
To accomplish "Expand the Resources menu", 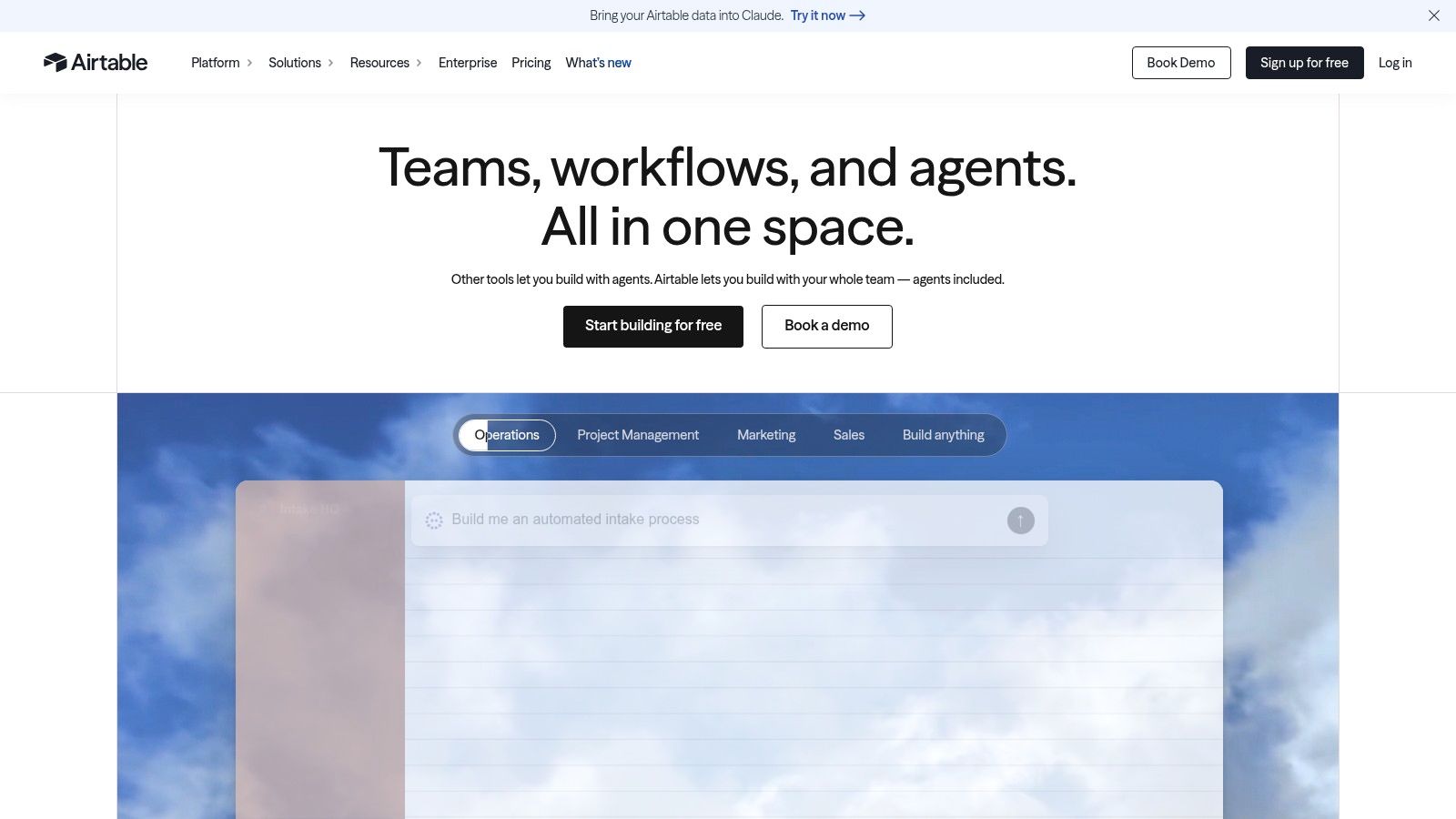I will click(386, 63).
